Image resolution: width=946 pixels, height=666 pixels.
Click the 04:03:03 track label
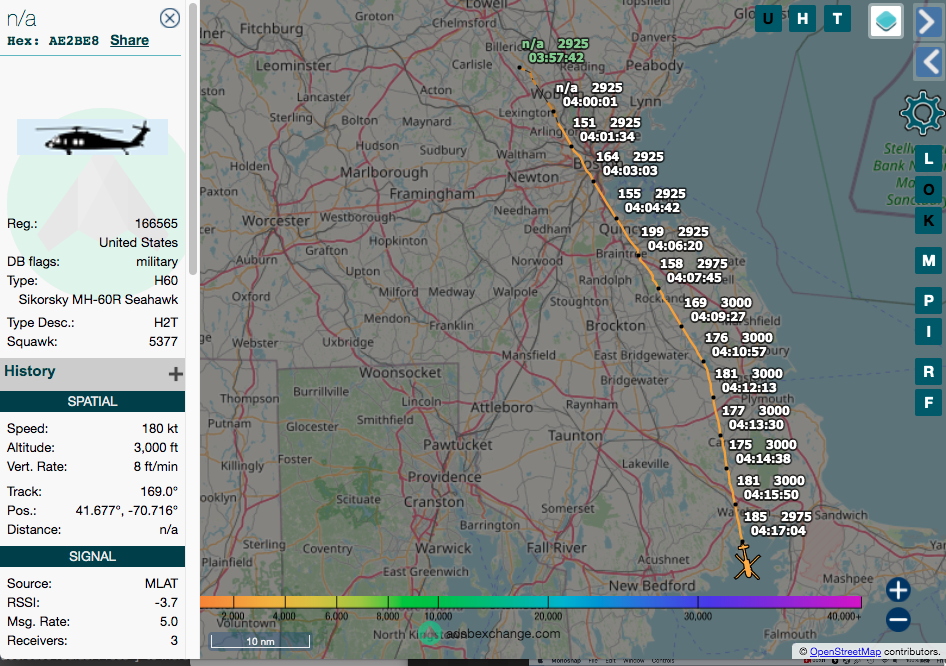(x=630, y=171)
